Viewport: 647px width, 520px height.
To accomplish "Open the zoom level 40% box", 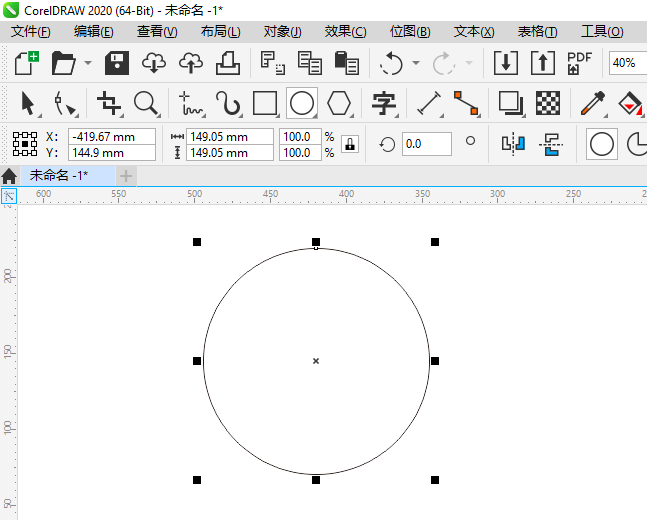I will (x=628, y=63).
